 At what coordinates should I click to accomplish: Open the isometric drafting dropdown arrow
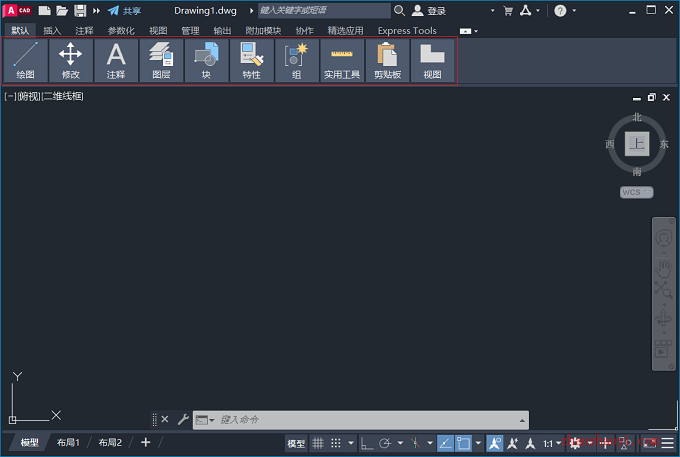430,443
